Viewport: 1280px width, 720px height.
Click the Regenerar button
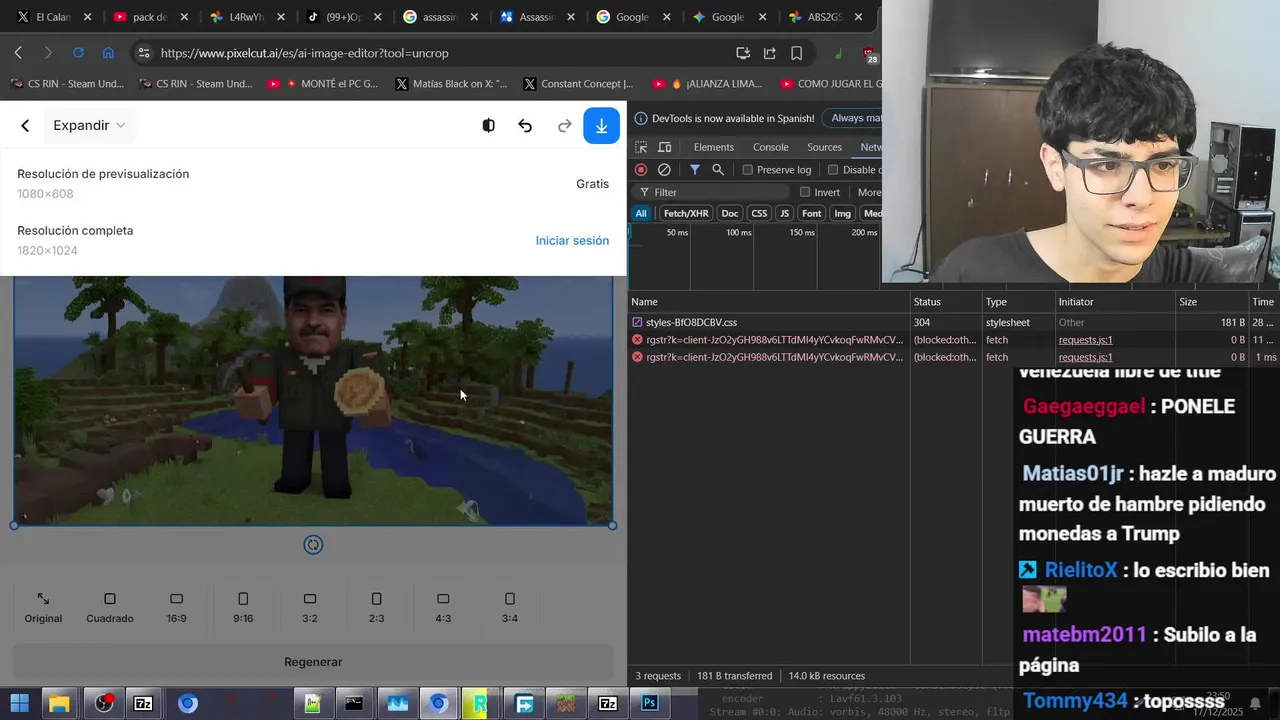[x=313, y=662]
